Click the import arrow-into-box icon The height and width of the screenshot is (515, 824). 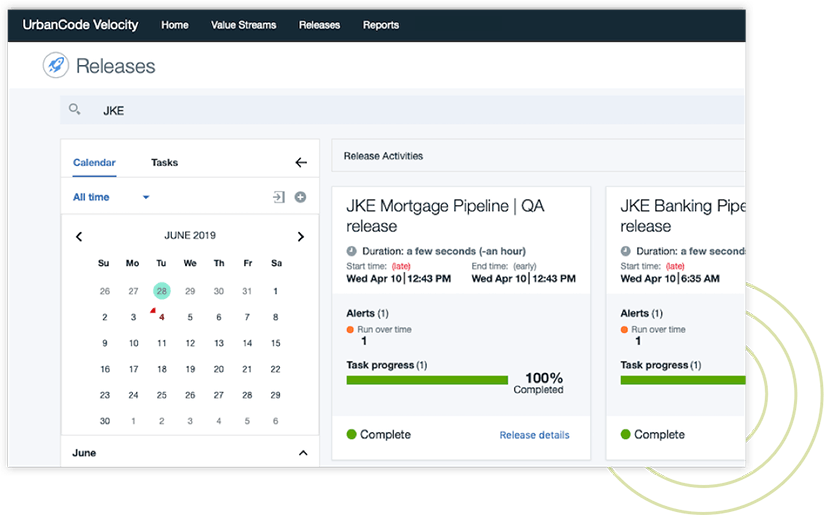(x=279, y=197)
